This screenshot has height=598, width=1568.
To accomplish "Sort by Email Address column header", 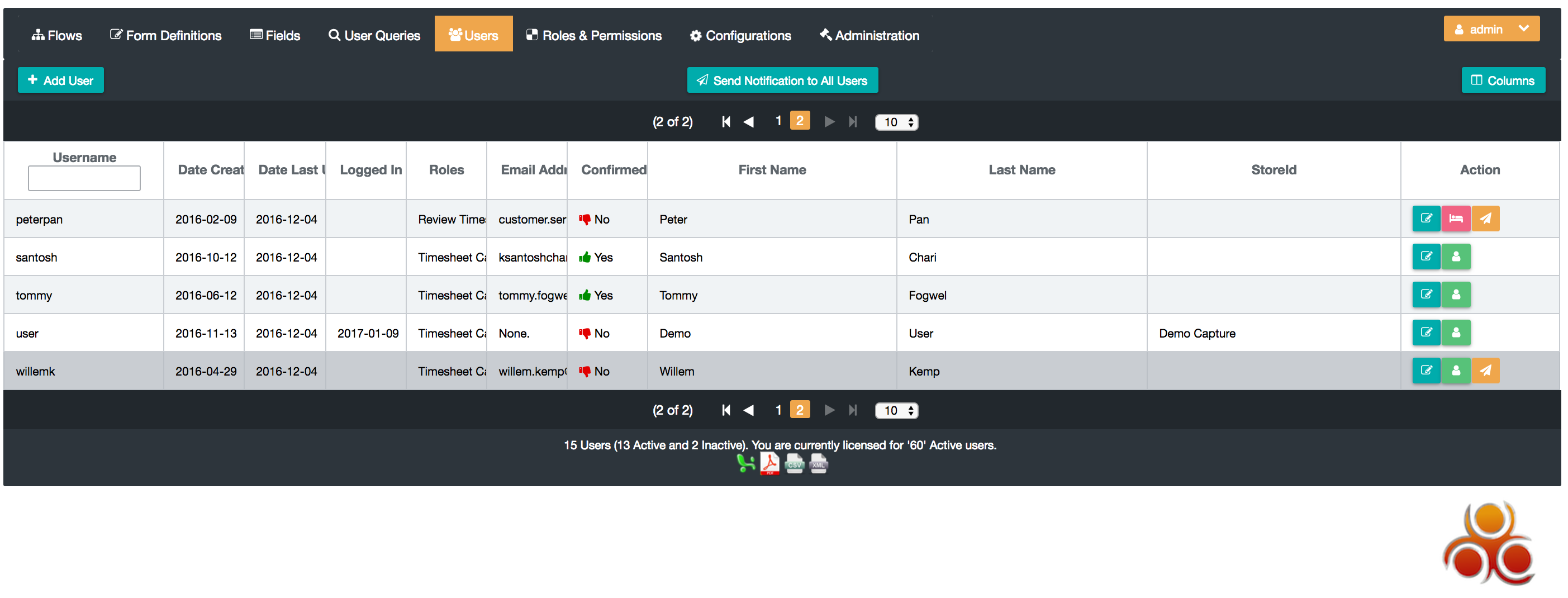I will (x=527, y=170).
